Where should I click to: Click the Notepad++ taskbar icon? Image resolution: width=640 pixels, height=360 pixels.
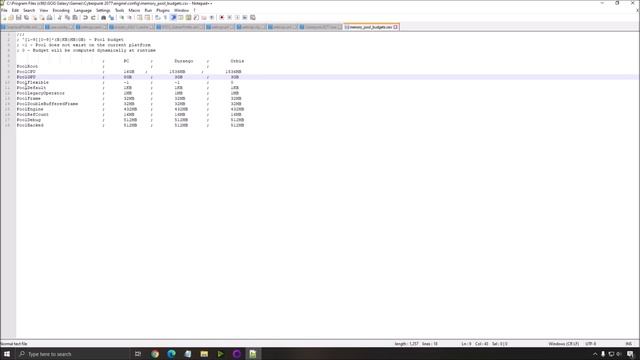[253, 354]
